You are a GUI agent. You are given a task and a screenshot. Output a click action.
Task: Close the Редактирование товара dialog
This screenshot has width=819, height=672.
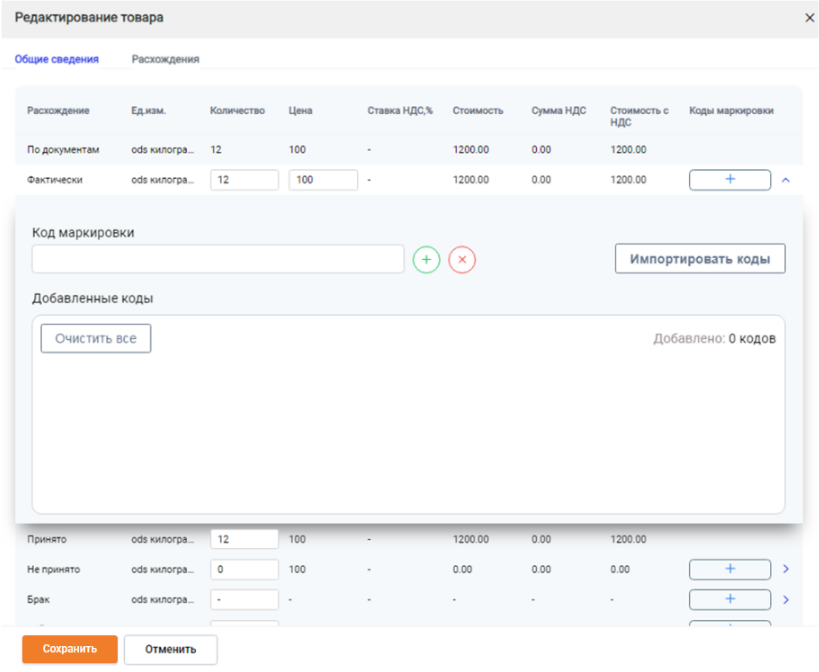pos(809,18)
